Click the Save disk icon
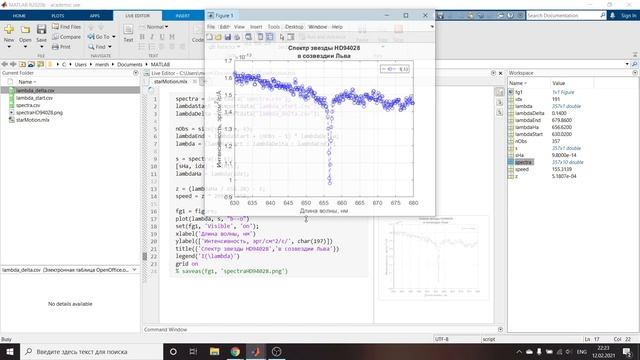640x360 pixels. point(41,29)
